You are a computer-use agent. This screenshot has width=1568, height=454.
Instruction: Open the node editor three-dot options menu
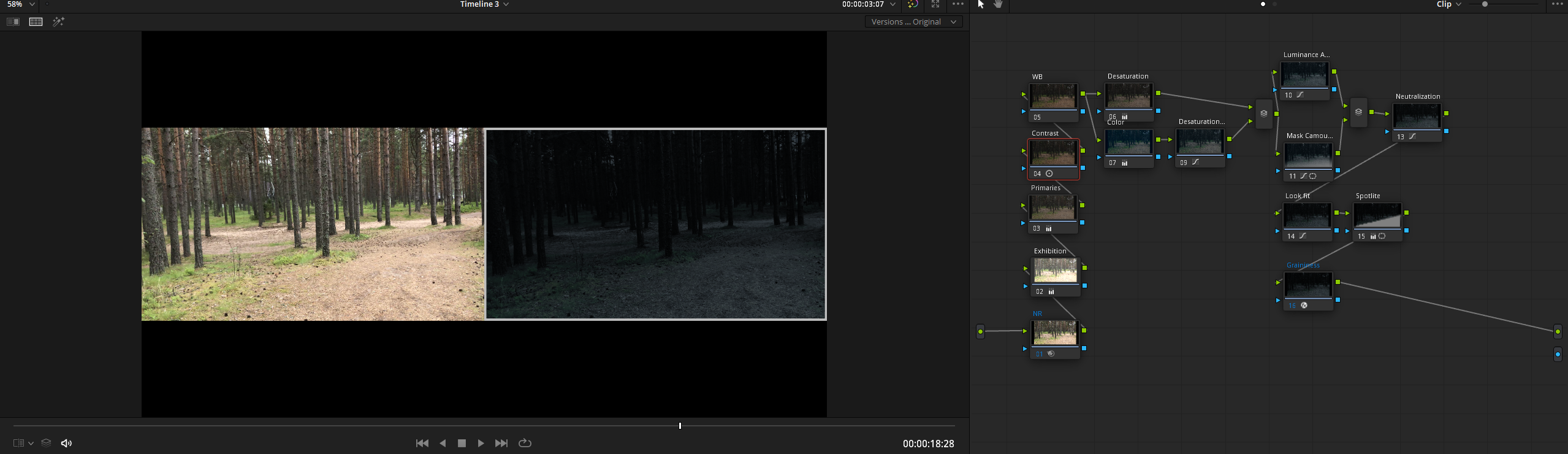[1558, 4]
